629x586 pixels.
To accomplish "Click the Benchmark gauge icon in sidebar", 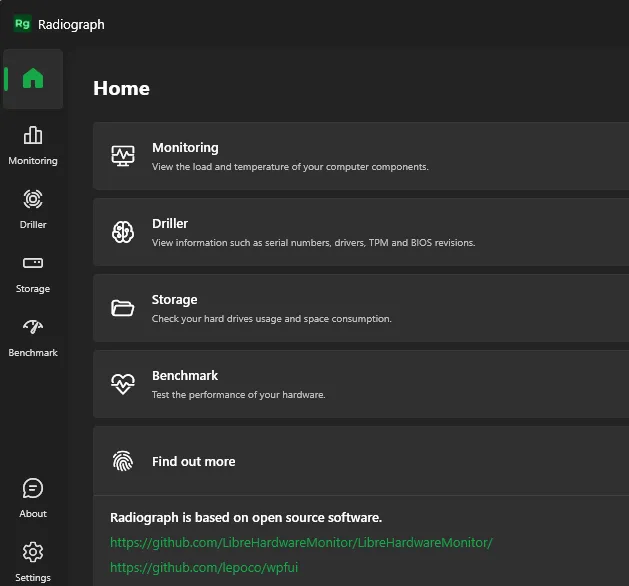I will point(33,328).
